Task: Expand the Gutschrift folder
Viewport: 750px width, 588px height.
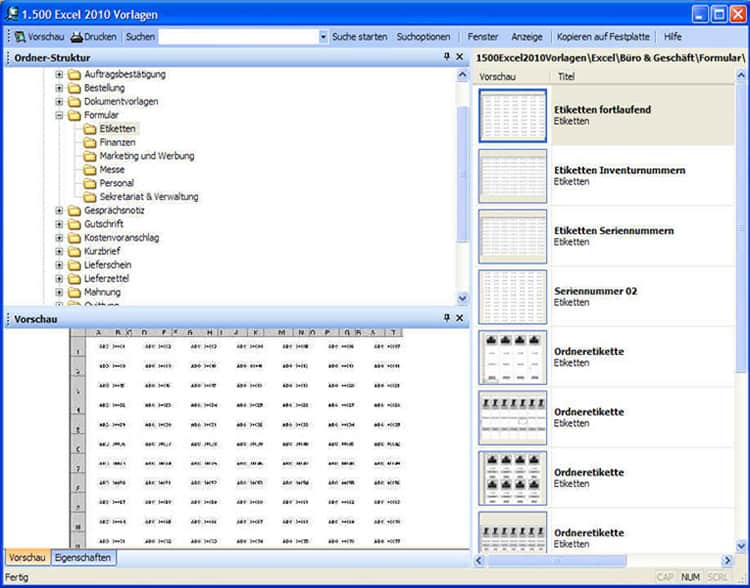Action: coord(59,224)
